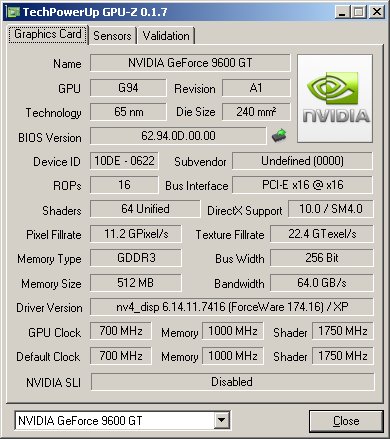The height and width of the screenshot is (439, 390).
Task: Click the Name field NVIDIA GeForce 9600 GT
Action: pos(190,63)
